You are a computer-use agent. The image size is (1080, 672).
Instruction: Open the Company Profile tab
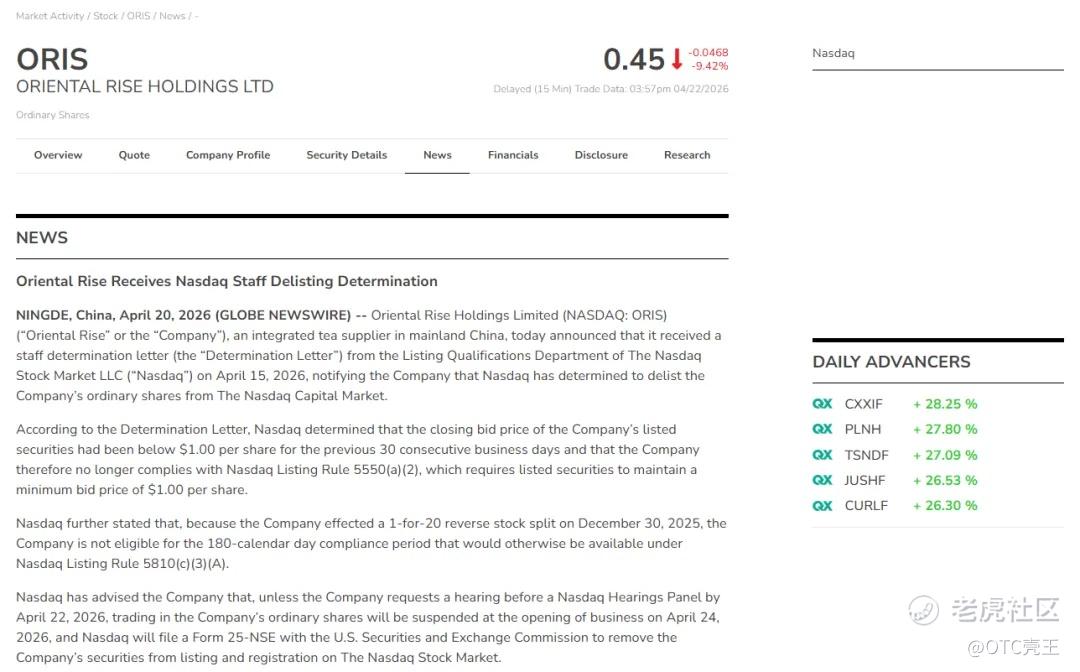click(x=228, y=155)
